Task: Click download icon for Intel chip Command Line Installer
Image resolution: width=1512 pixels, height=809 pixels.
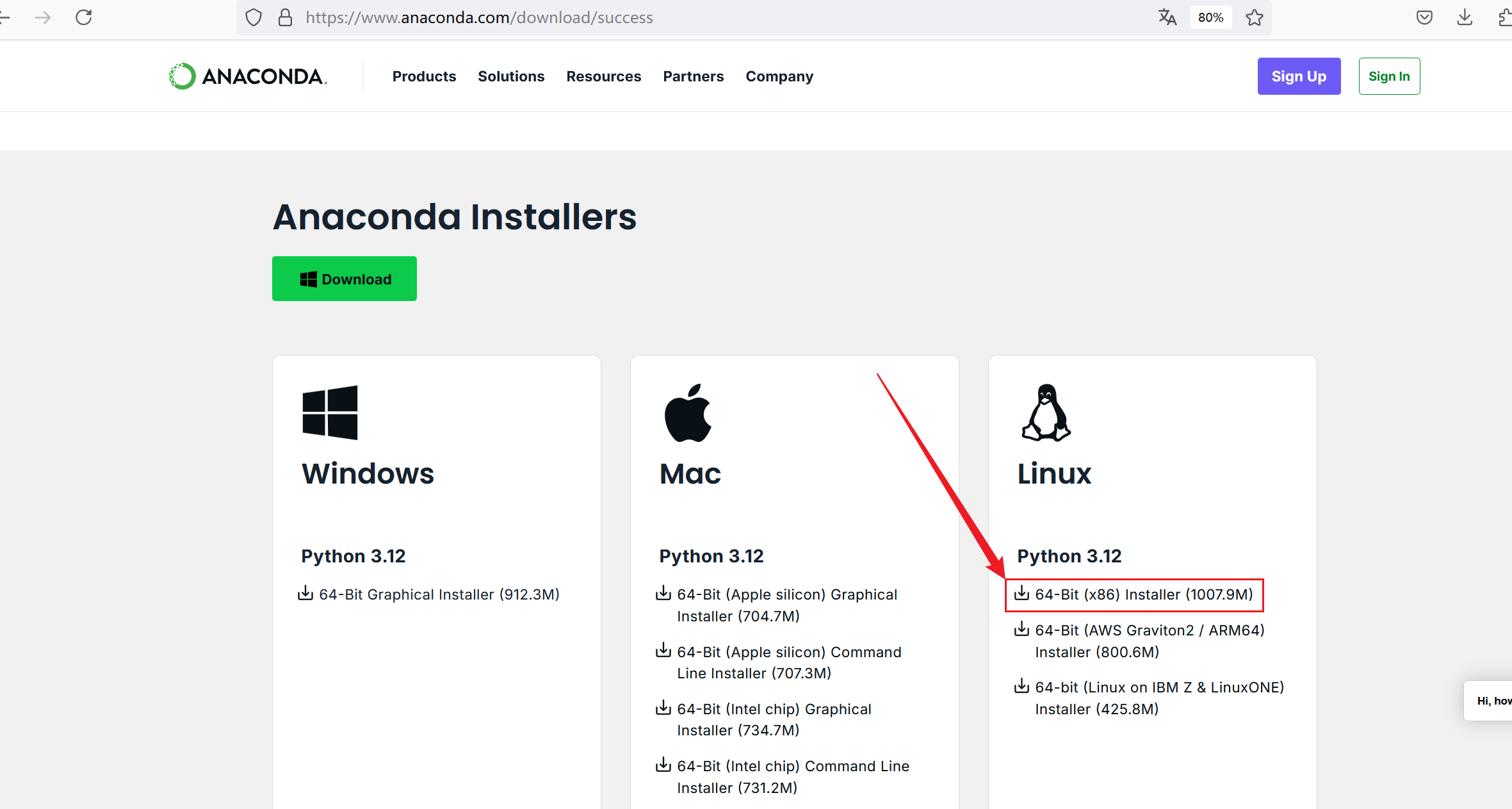Action: tap(663, 765)
